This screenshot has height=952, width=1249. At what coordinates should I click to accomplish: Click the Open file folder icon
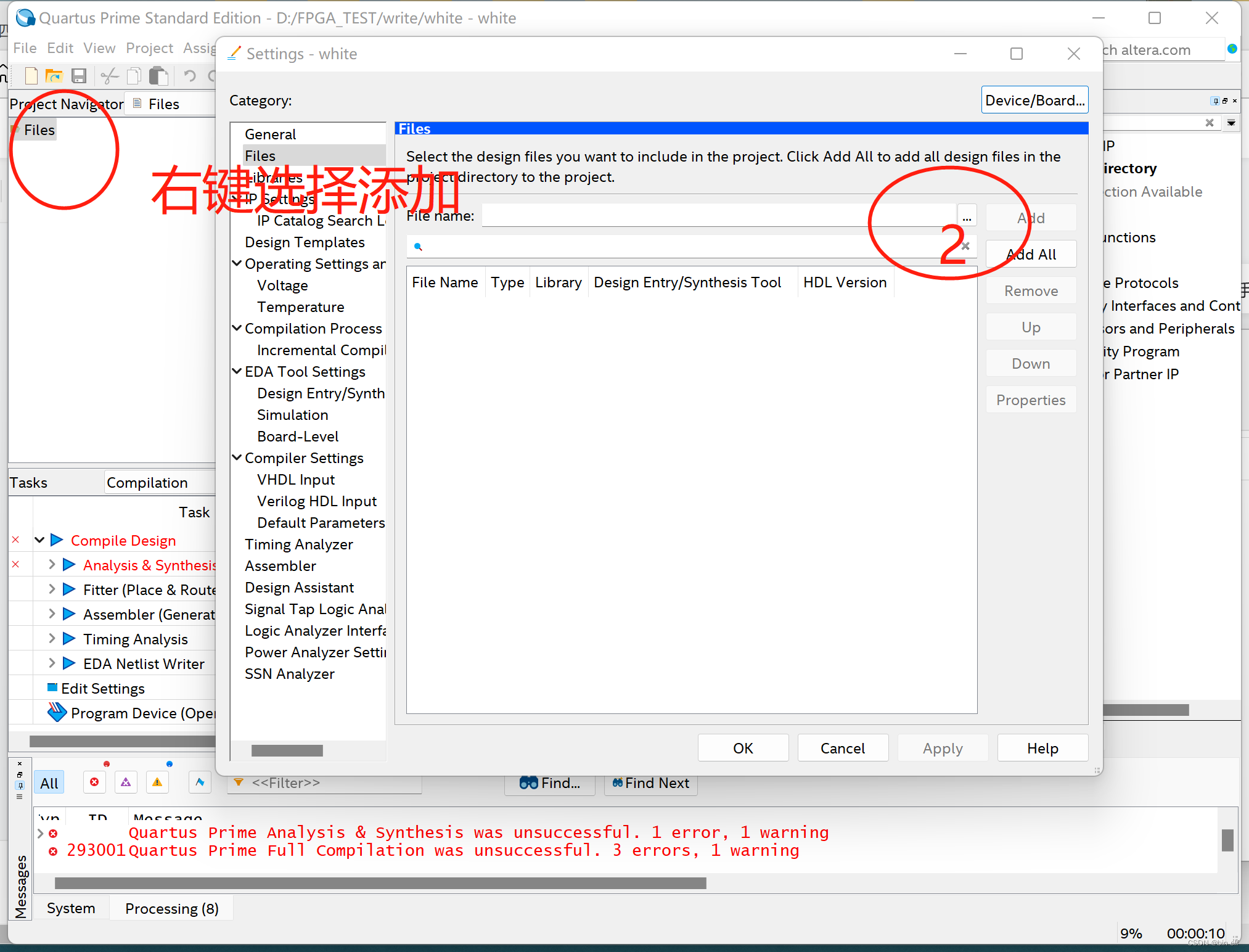(x=54, y=76)
